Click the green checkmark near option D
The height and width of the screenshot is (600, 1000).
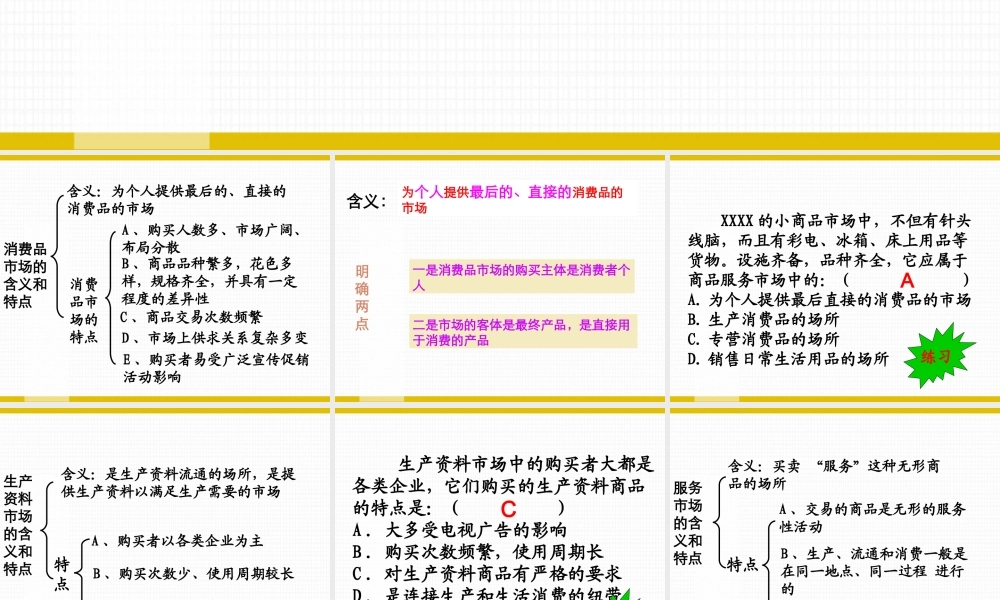[x=627, y=594]
